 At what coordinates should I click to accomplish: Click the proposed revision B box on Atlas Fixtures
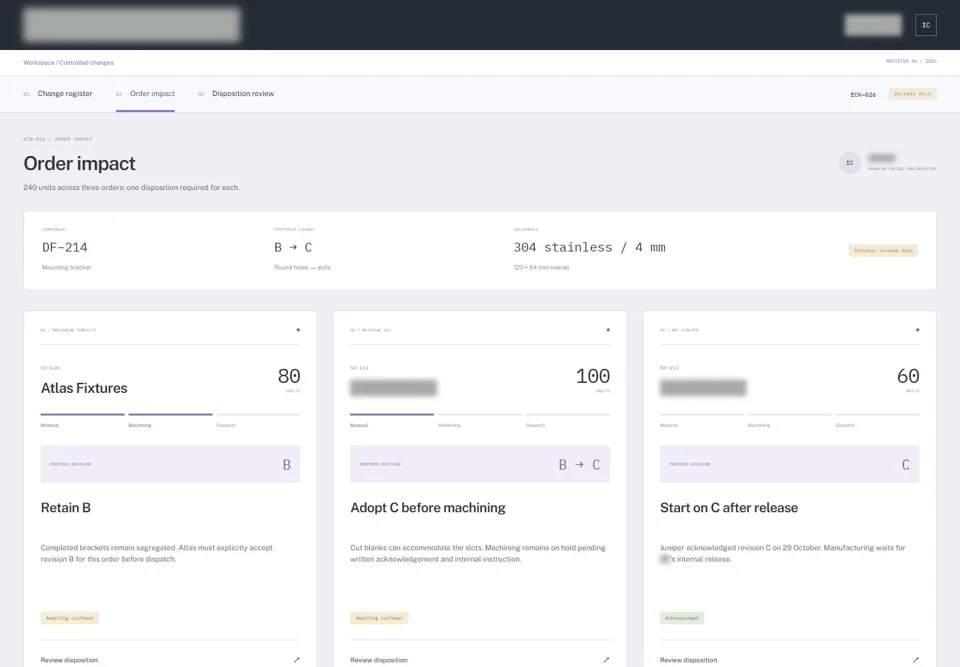click(x=170, y=464)
